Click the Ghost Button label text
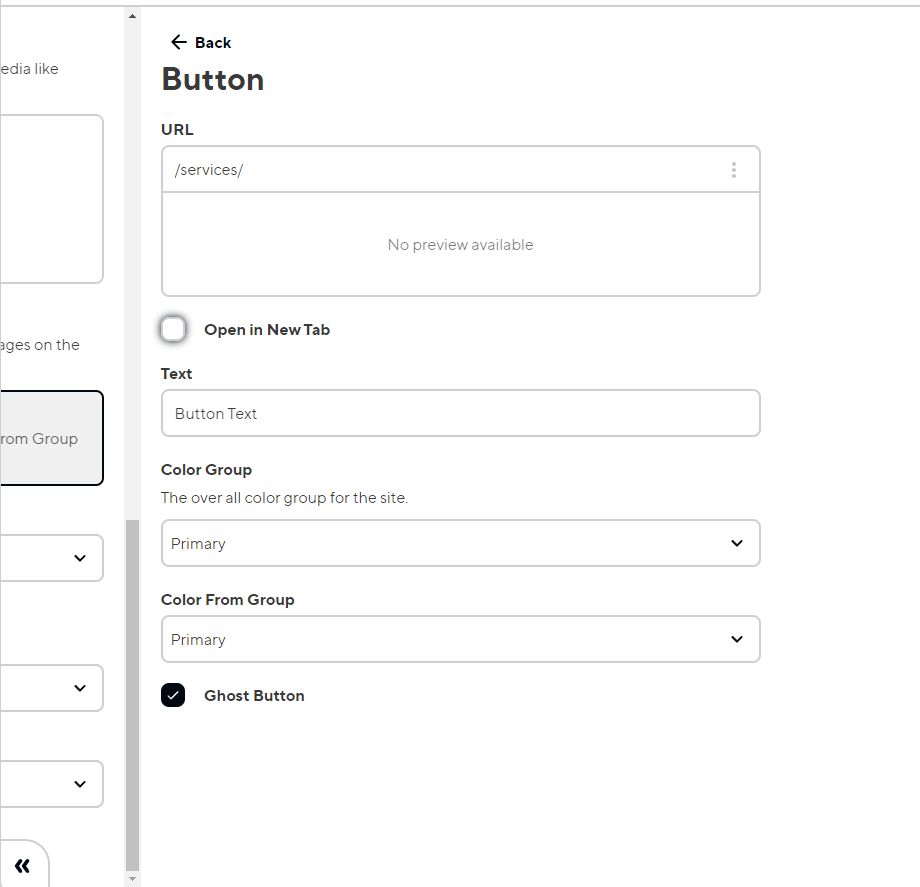The width and height of the screenshot is (920, 887). 254,696
